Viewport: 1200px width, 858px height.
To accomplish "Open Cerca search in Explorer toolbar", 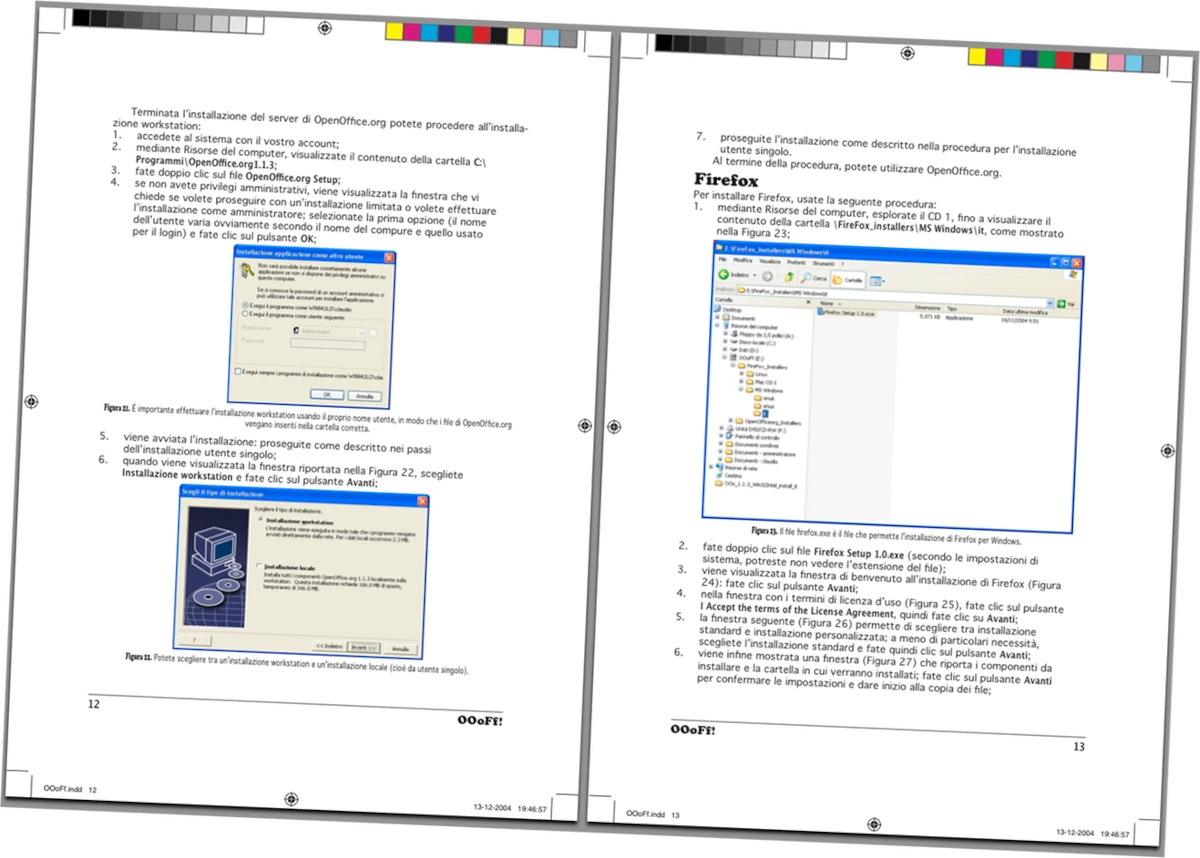I will (x=813, y=278).
